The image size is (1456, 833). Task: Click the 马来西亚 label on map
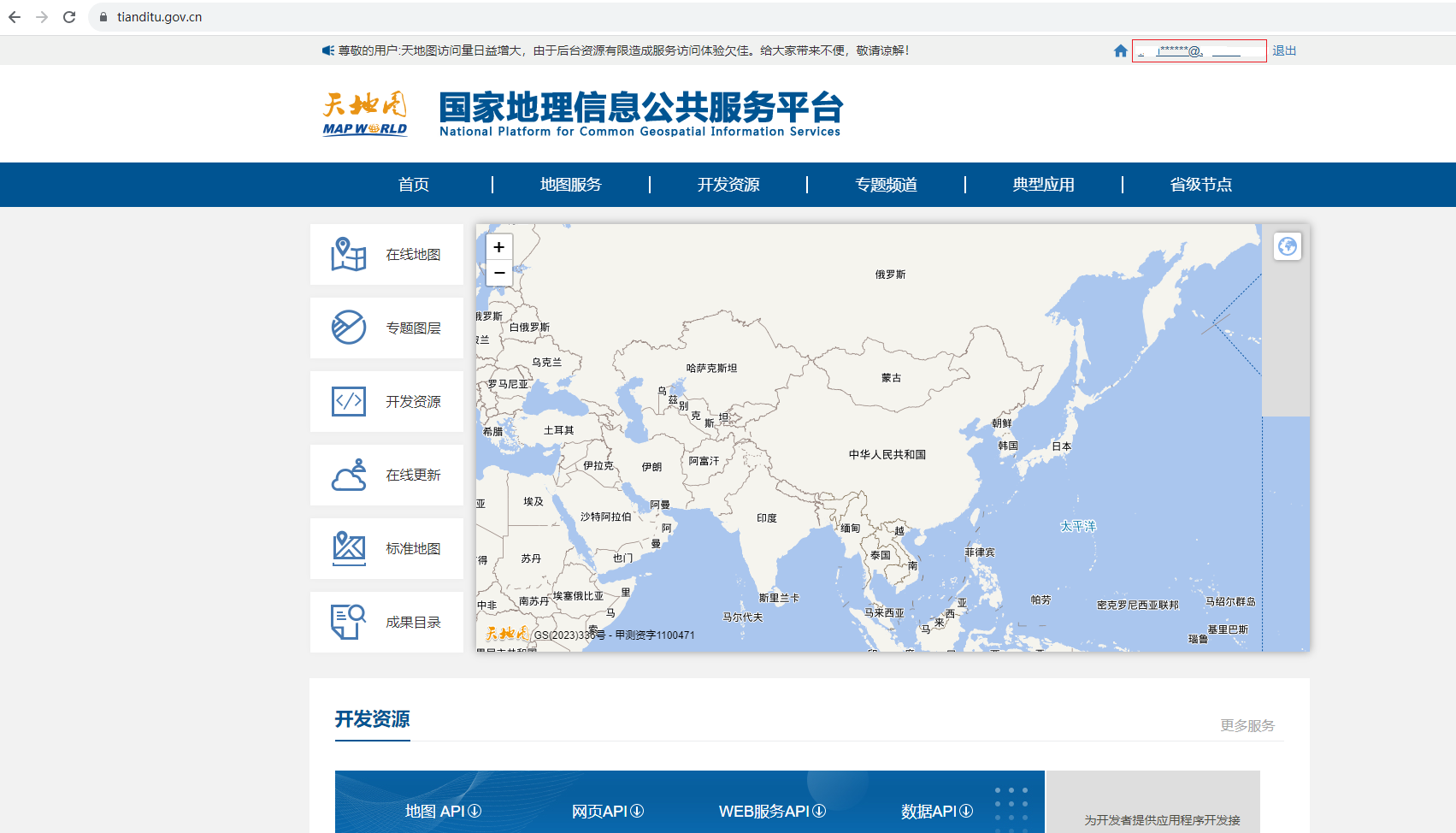[884, 612]
